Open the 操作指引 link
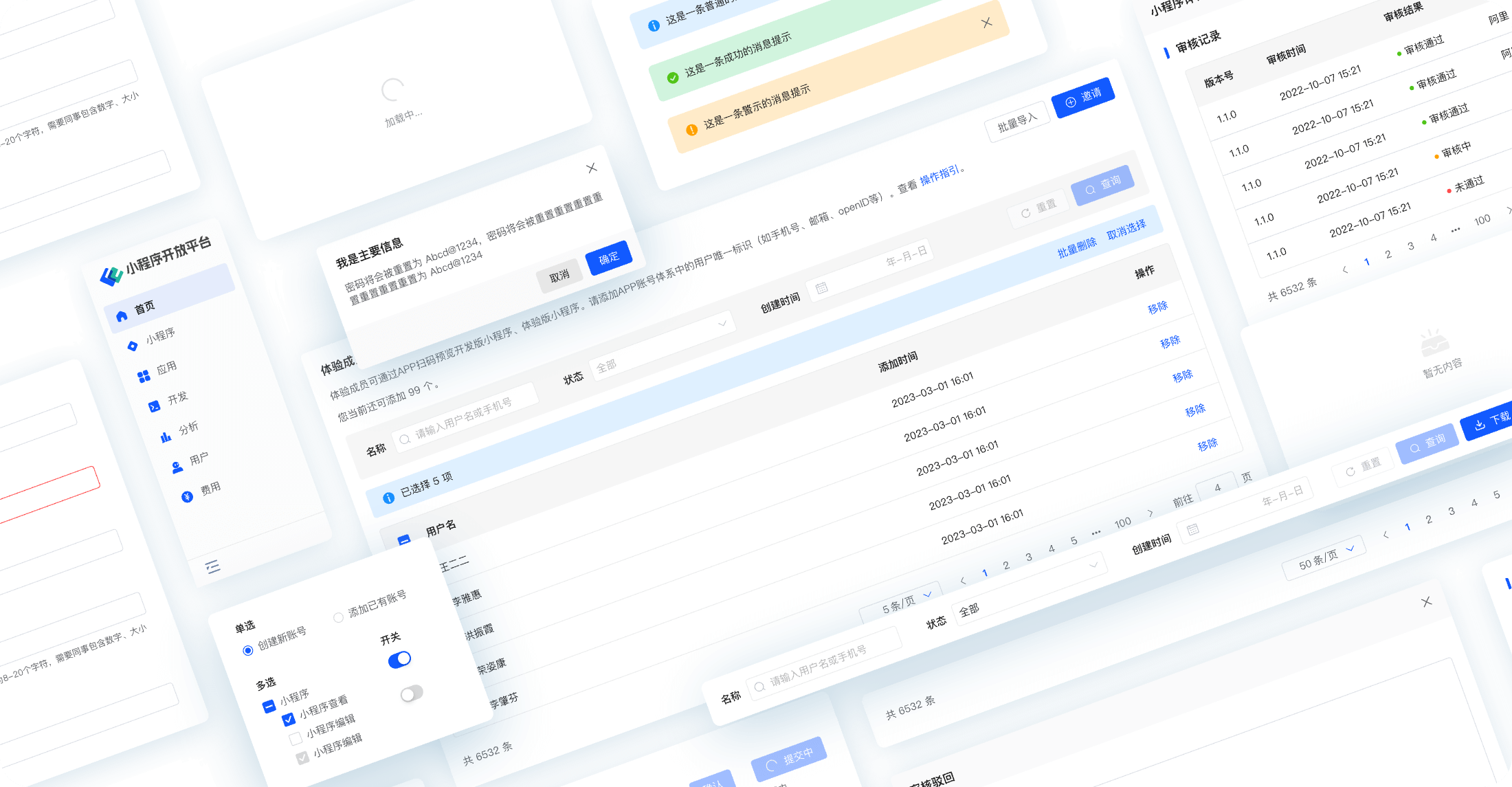 click(940, 175)
